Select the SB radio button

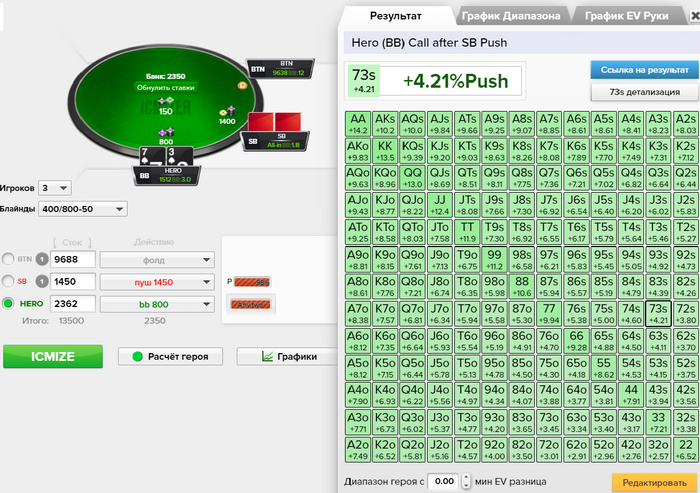click(8, 281)
